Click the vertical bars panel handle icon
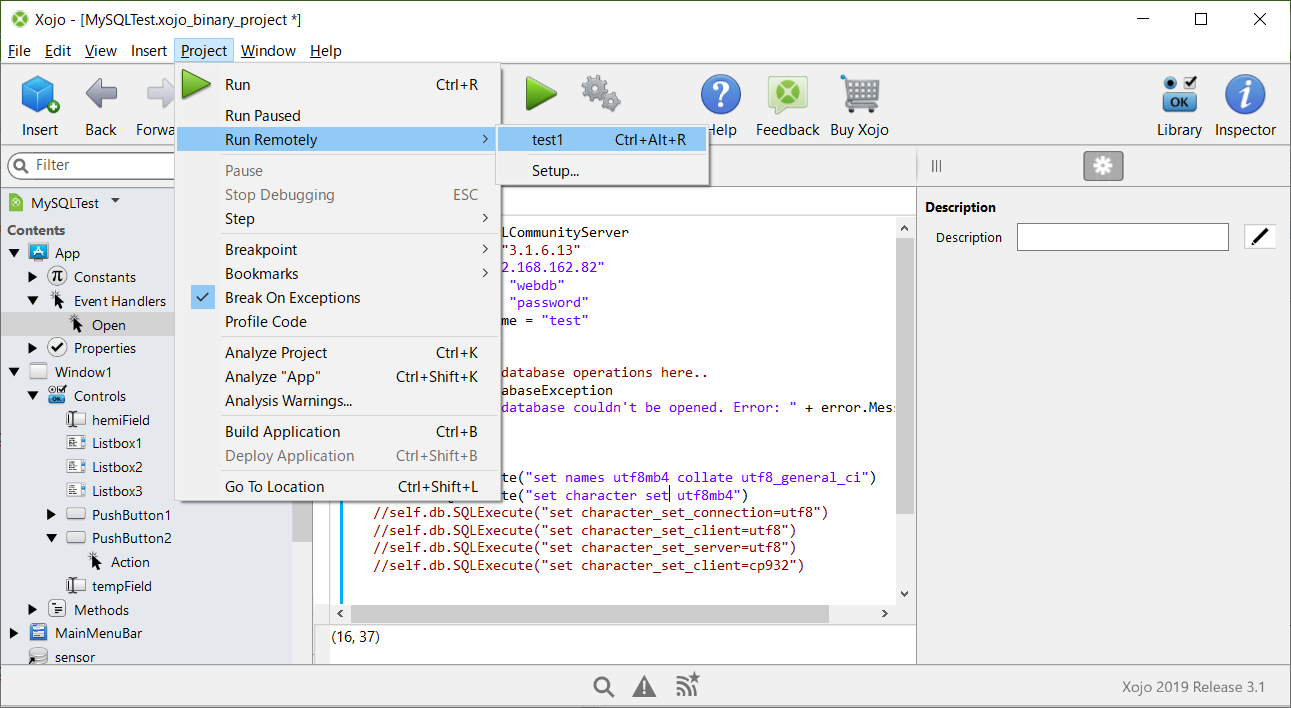1291x708 pixels. click(936, 166)
